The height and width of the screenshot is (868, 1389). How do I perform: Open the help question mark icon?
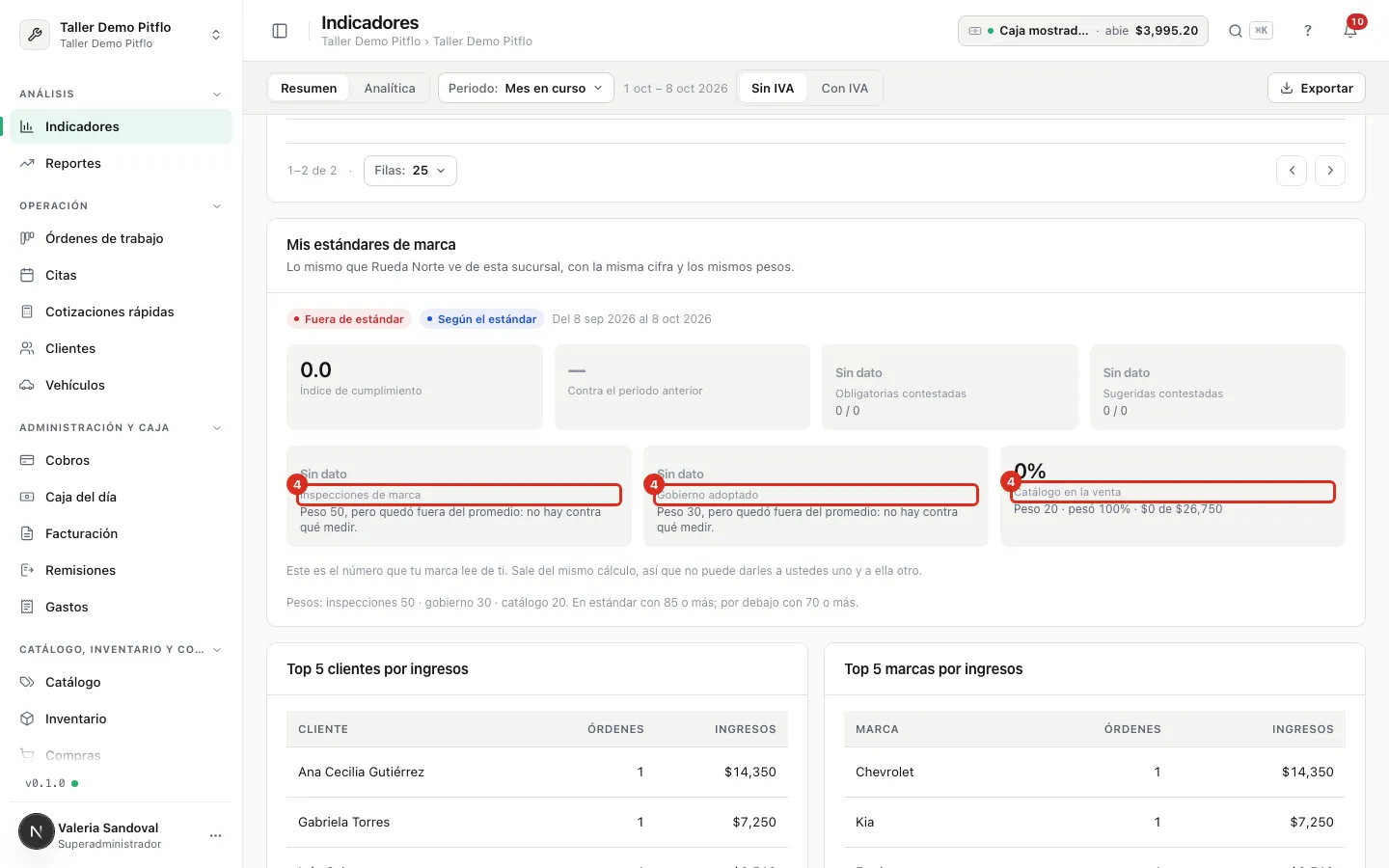(1308, 31)
